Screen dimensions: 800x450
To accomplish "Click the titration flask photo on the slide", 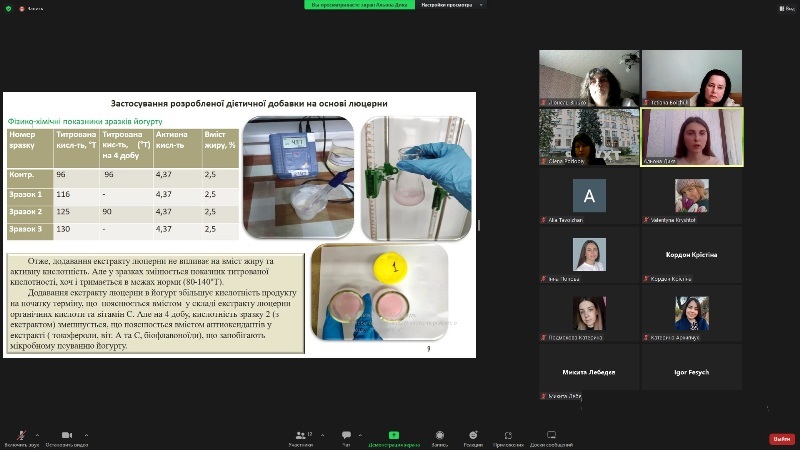I will 416,178.
